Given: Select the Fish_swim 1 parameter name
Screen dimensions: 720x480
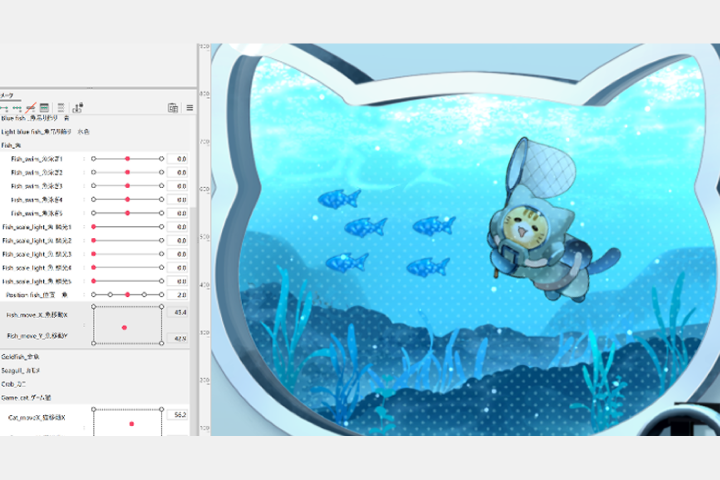Looking at the screenshot, I should 37,159.
